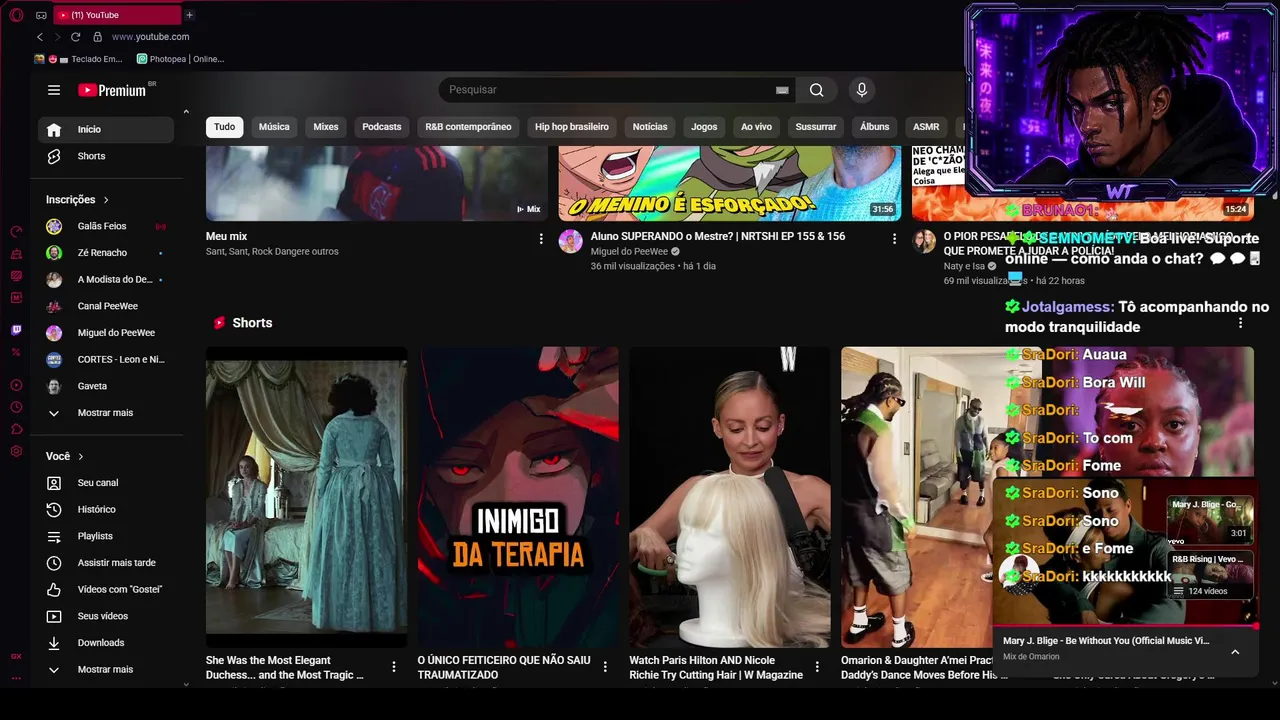Select the Hip hop brasileiro chip

(572, 127)
